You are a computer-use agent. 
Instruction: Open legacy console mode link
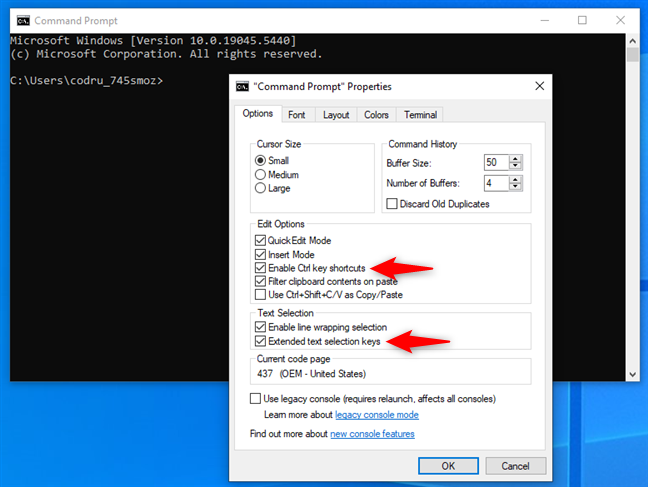(377, 415)
